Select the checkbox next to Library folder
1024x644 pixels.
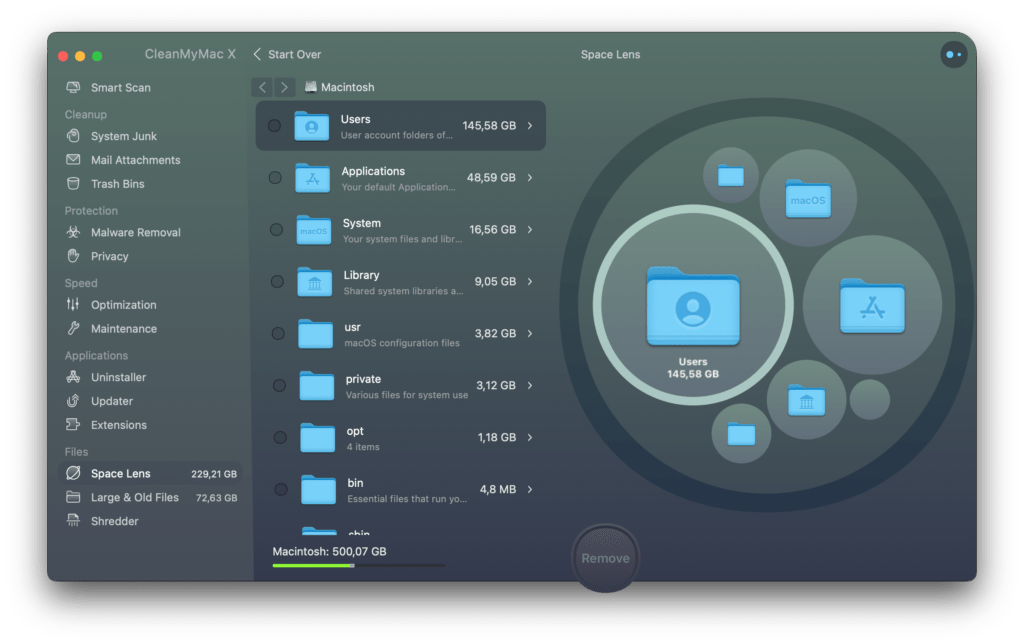277,282
